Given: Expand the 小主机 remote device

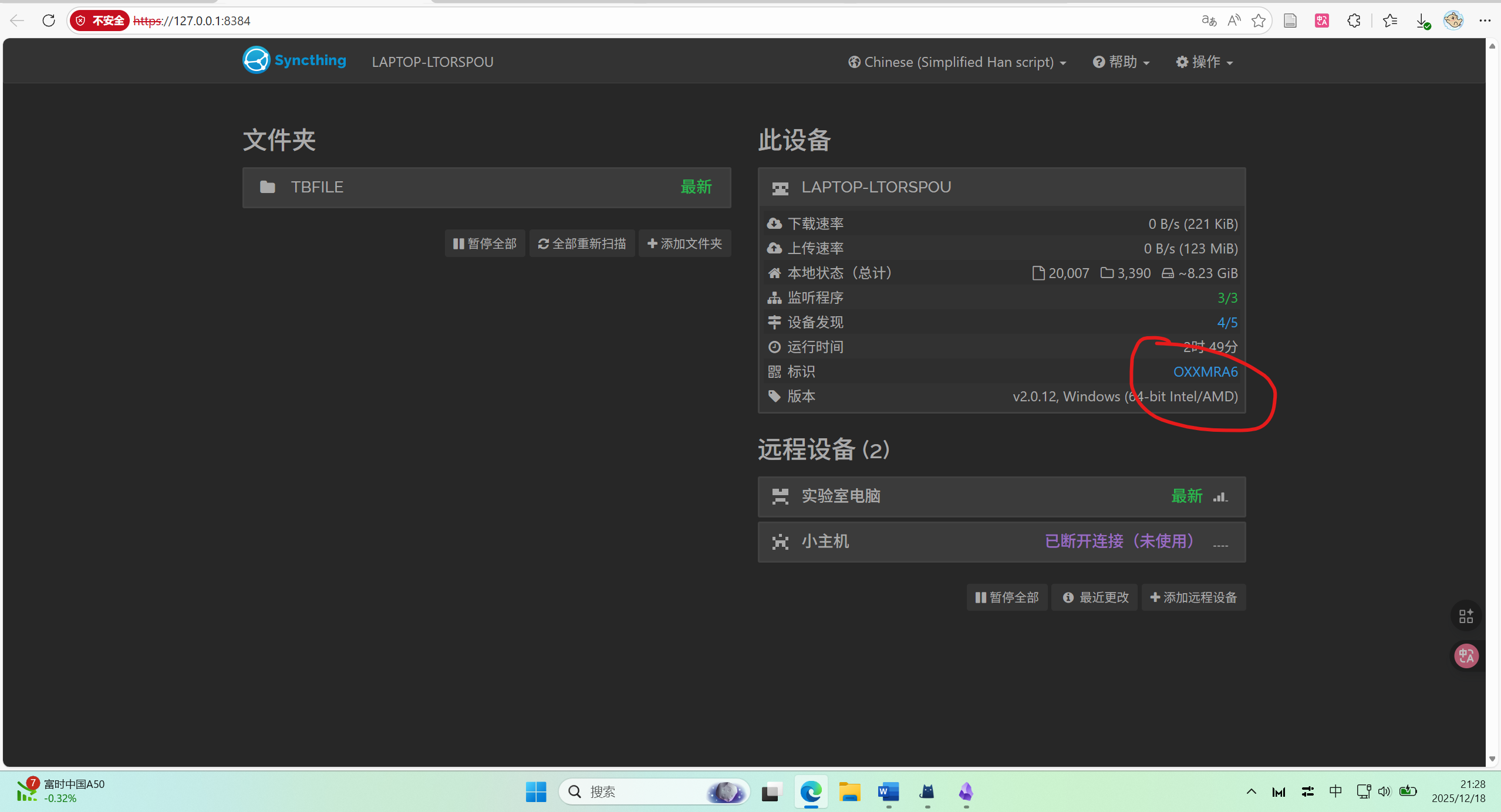Looking at the screenshot, I should [x=1001, y=542].
